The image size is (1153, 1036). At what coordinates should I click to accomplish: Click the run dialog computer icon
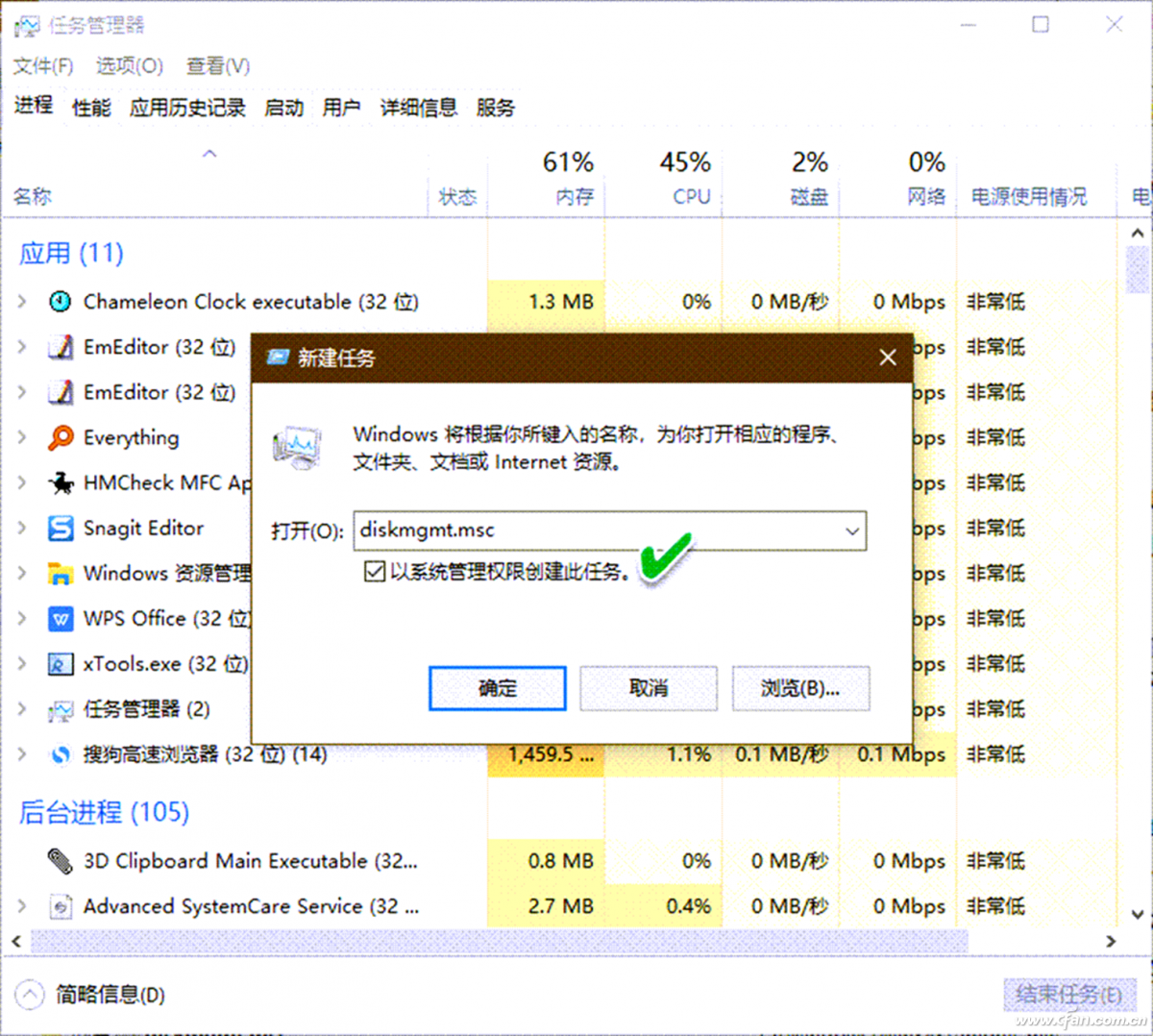[x=298, y=447]
